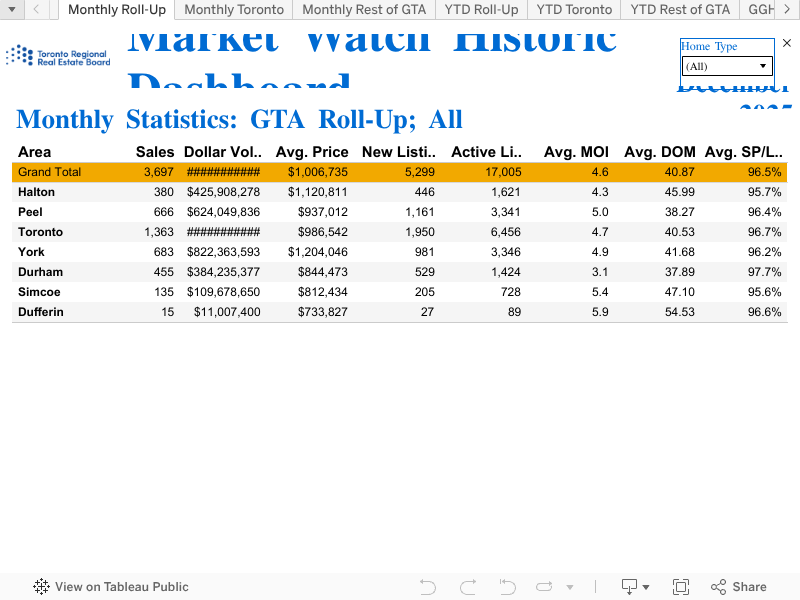Show more tabs with right chevron
Image resolution: width=800 pixels, height=600 pixels.
point(787,9)
